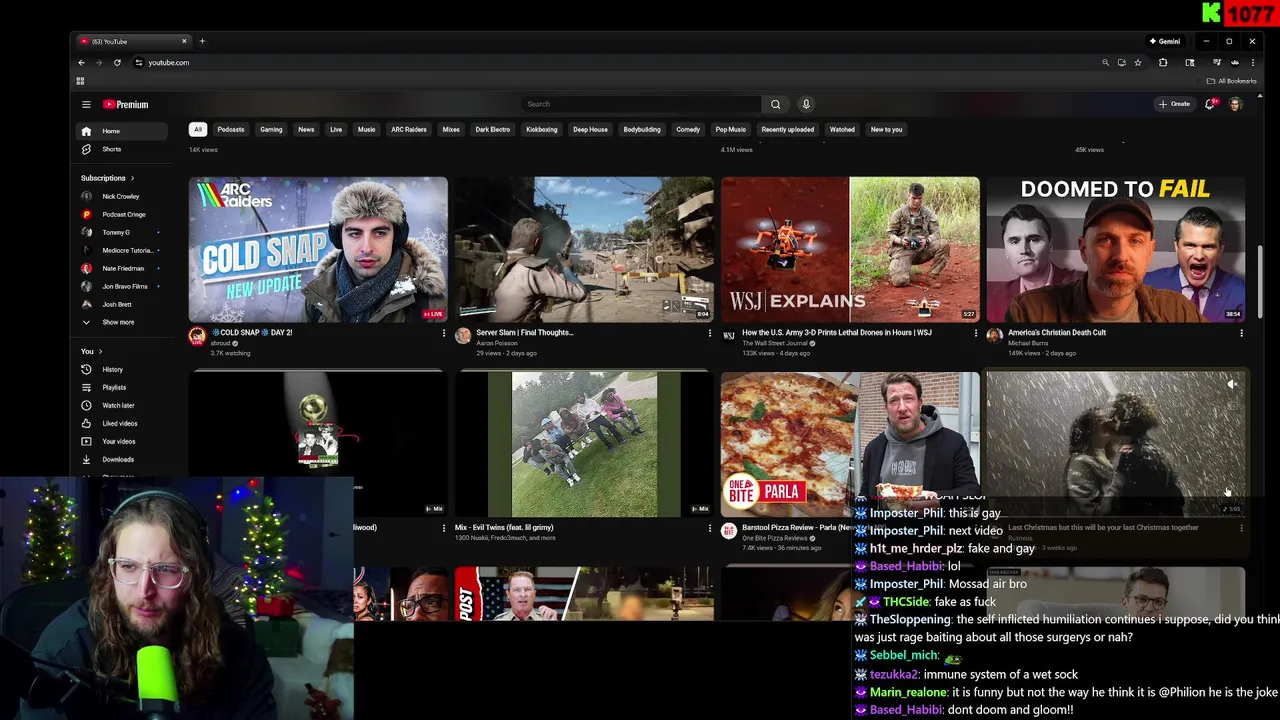Open the Server Slam gameplay thumbnail
The height and width of the screenshot is (720, 1280).
[584, 249]
